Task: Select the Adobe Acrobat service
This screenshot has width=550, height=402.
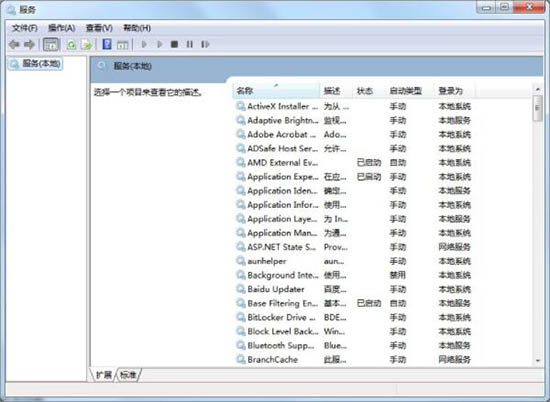Action: pyautogui.click(x=354, y=134)
